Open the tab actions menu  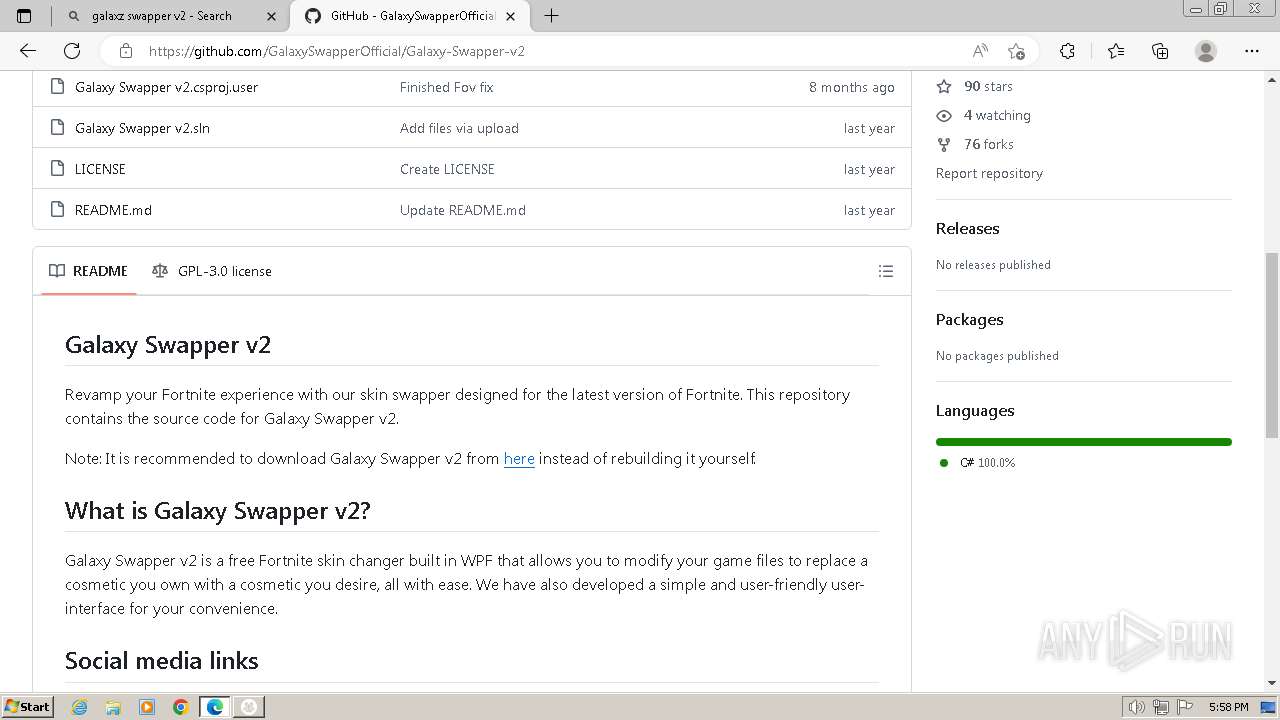coord(24,16)
